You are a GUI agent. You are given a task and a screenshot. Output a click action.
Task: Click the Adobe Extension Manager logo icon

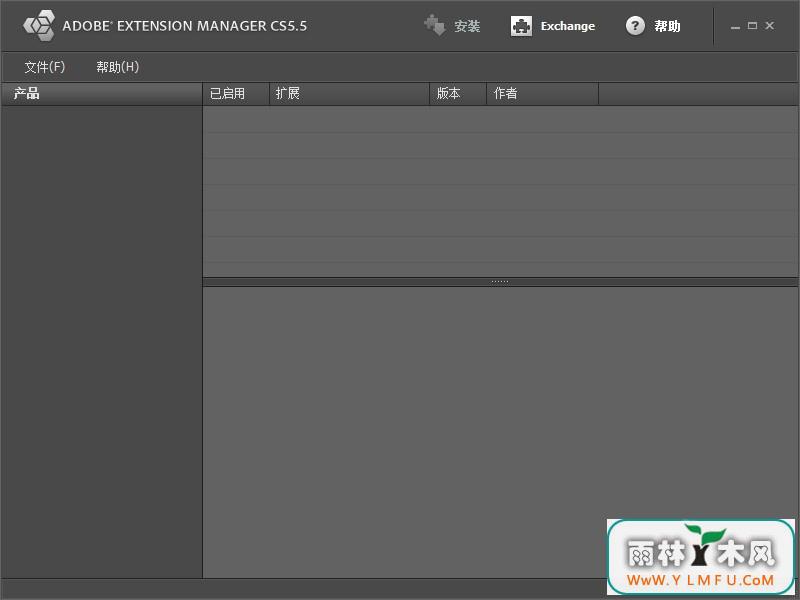(39, 26)
